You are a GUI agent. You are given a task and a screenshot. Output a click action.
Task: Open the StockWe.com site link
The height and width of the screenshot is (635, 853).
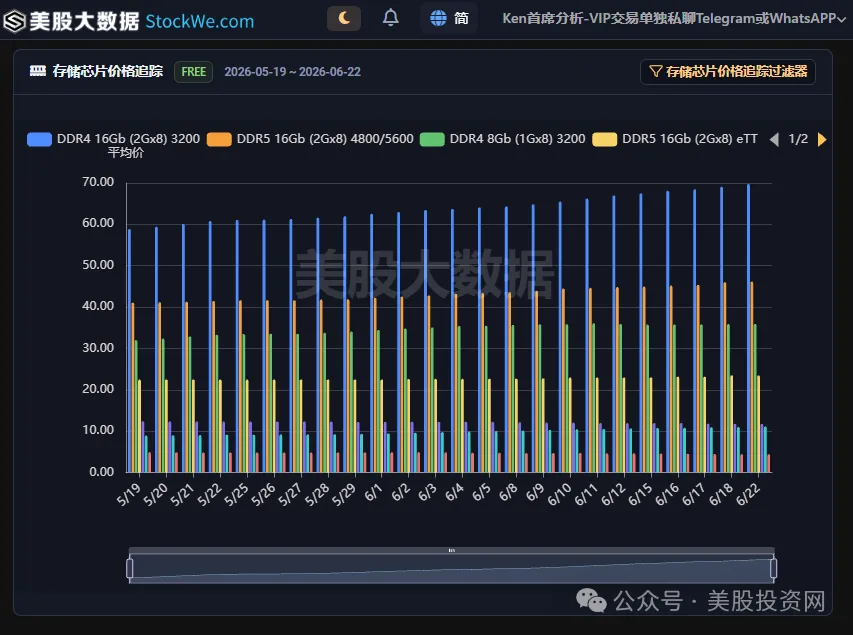click(x=200, y=21)
